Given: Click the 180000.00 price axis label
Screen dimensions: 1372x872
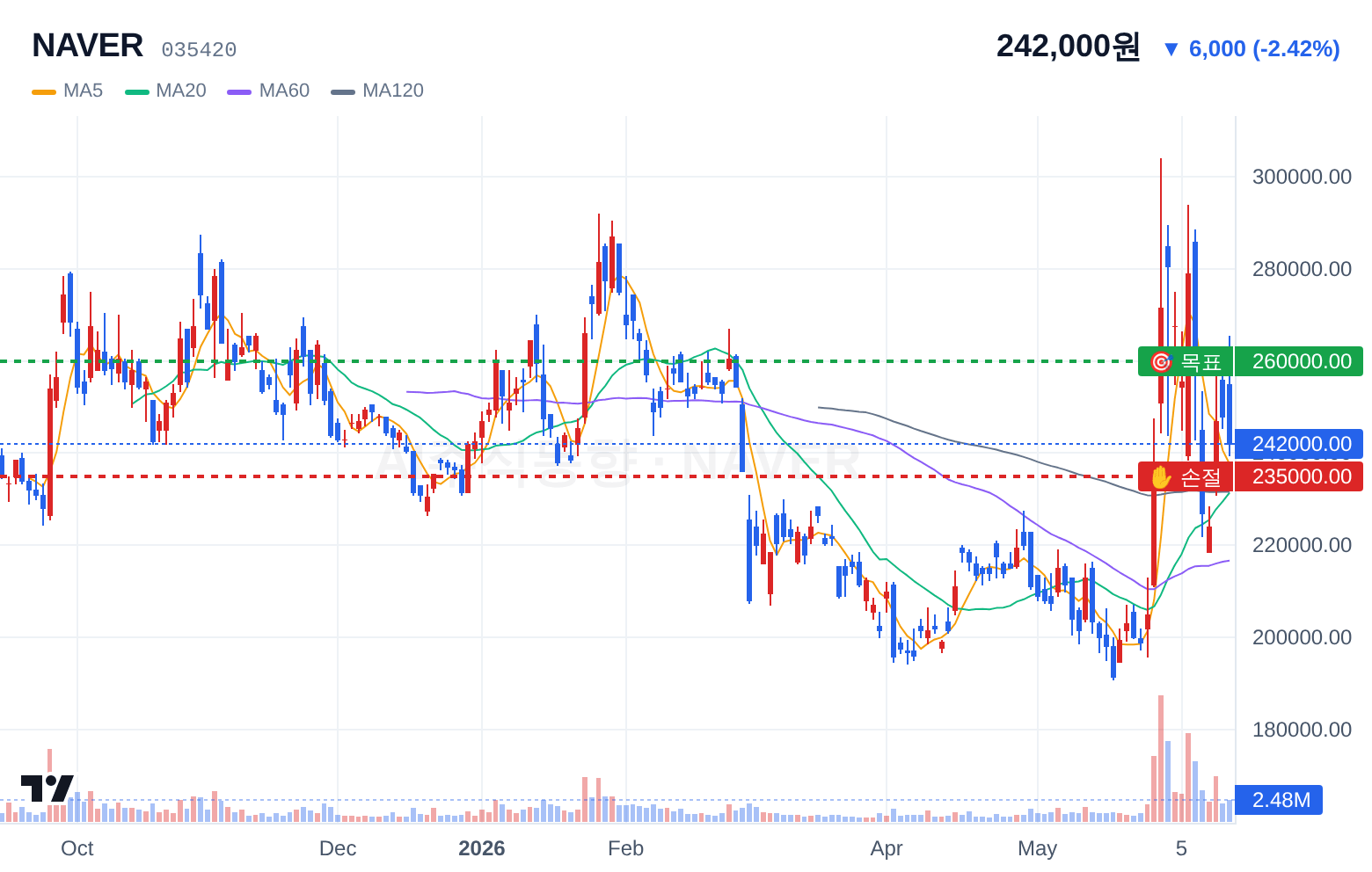Looking at the screenshot, I should [x=1302, y=730].
